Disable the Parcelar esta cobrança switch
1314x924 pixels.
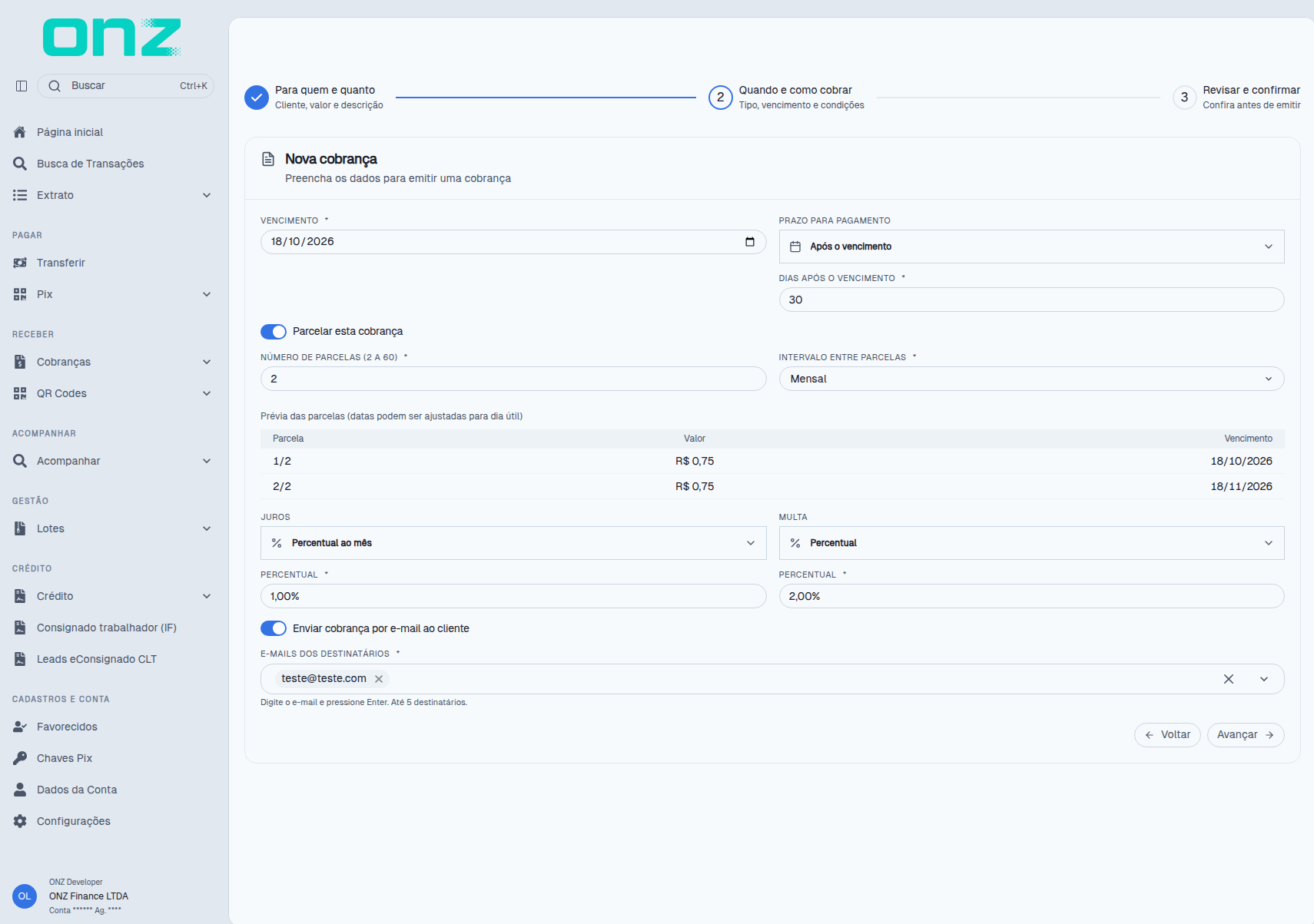274,332
